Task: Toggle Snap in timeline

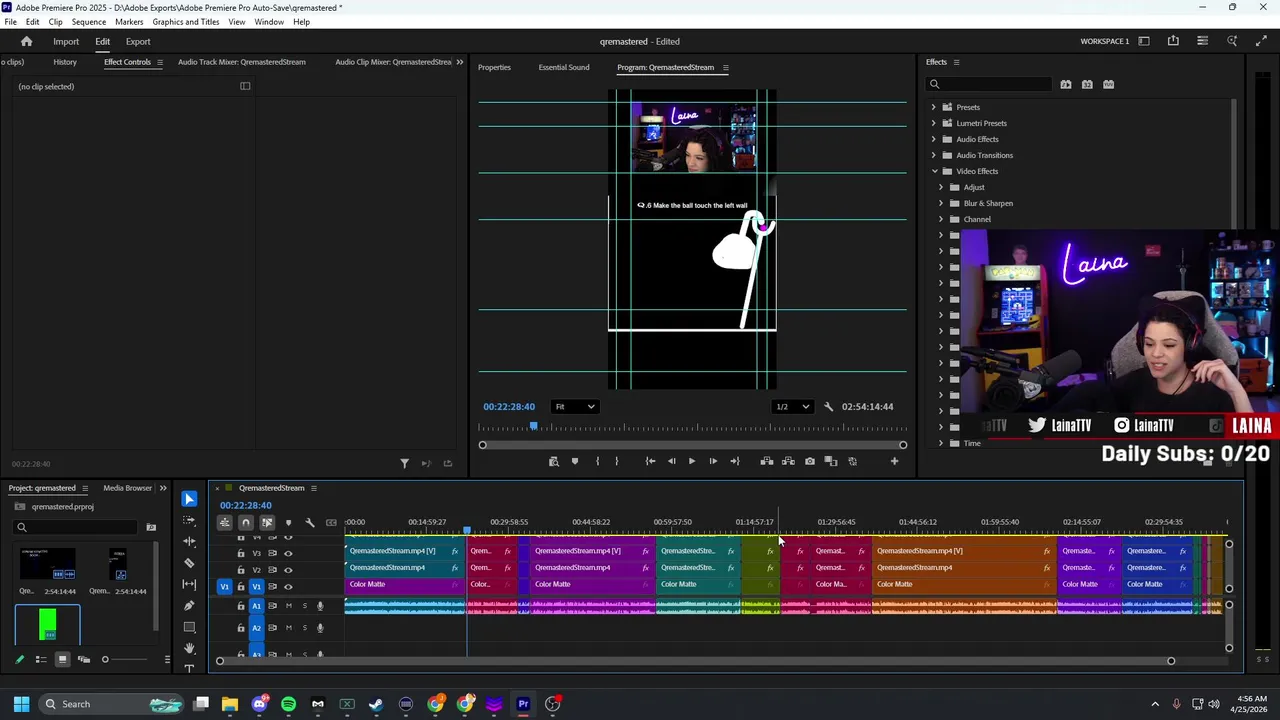Action: [246, 522]
